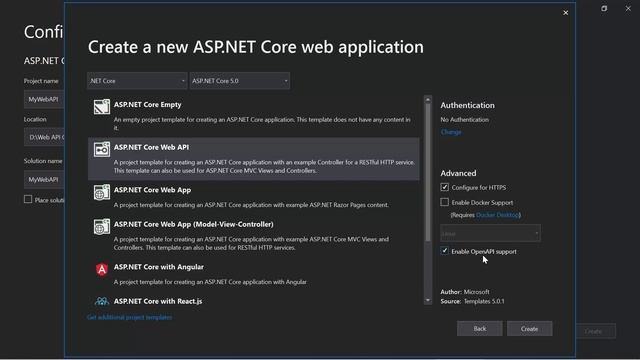Select ASP.NET Core Web App (Model-View-Controller) title

pyautogui.click(x=193, y=224)
